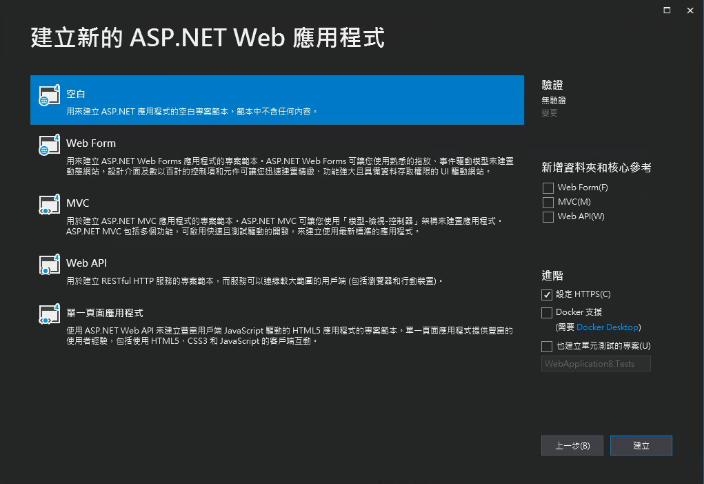Click the 空白 template icon
This screenshot has height=484, width=704.
point(49,94)
